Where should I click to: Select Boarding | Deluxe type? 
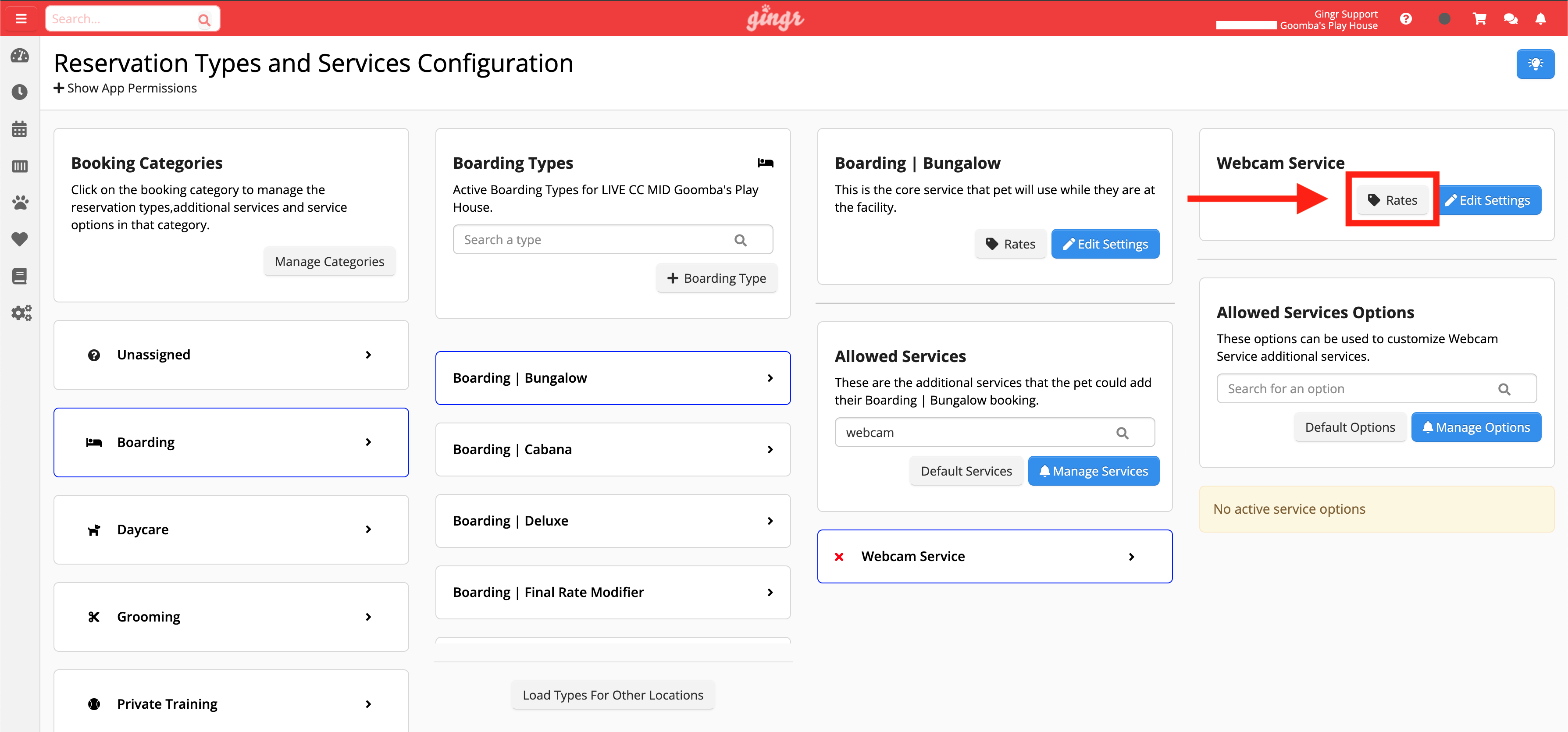tap(613, 521)
